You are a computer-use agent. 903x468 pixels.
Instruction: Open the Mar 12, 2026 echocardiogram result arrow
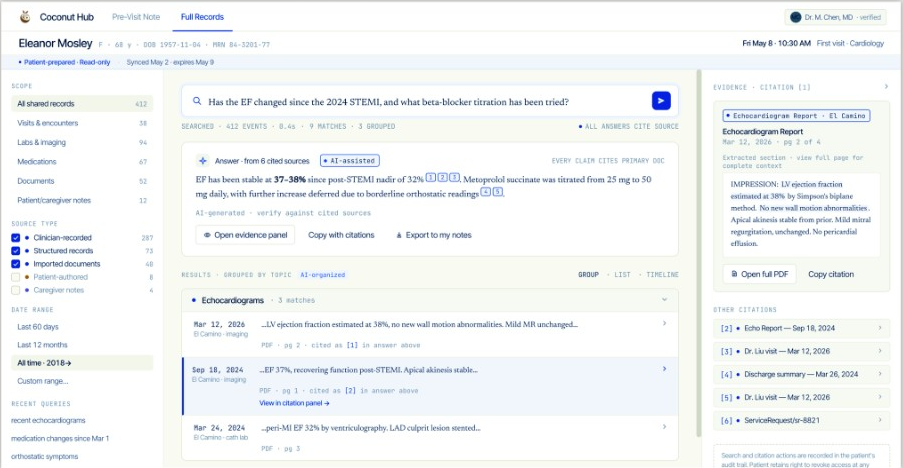(x=664, y=324)
